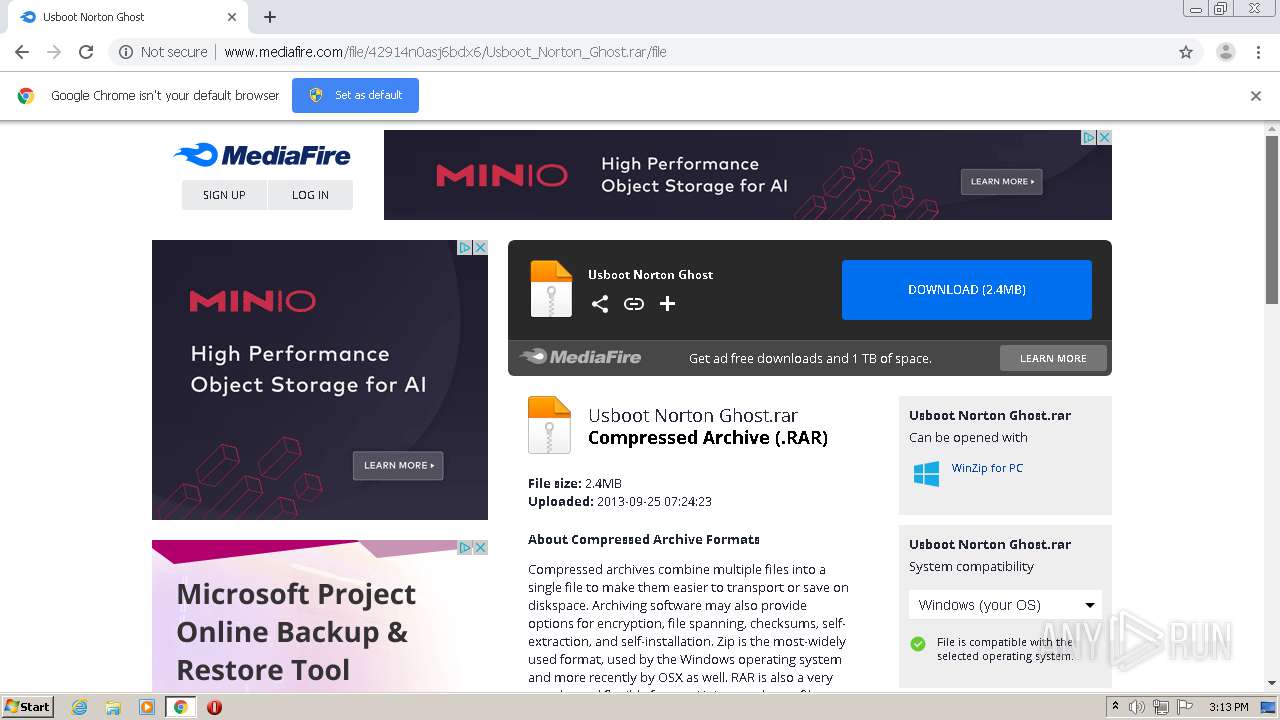Click the About Compressed Archive Formats heading
This screenshot has height=720, width=1280.
point(644,539)
